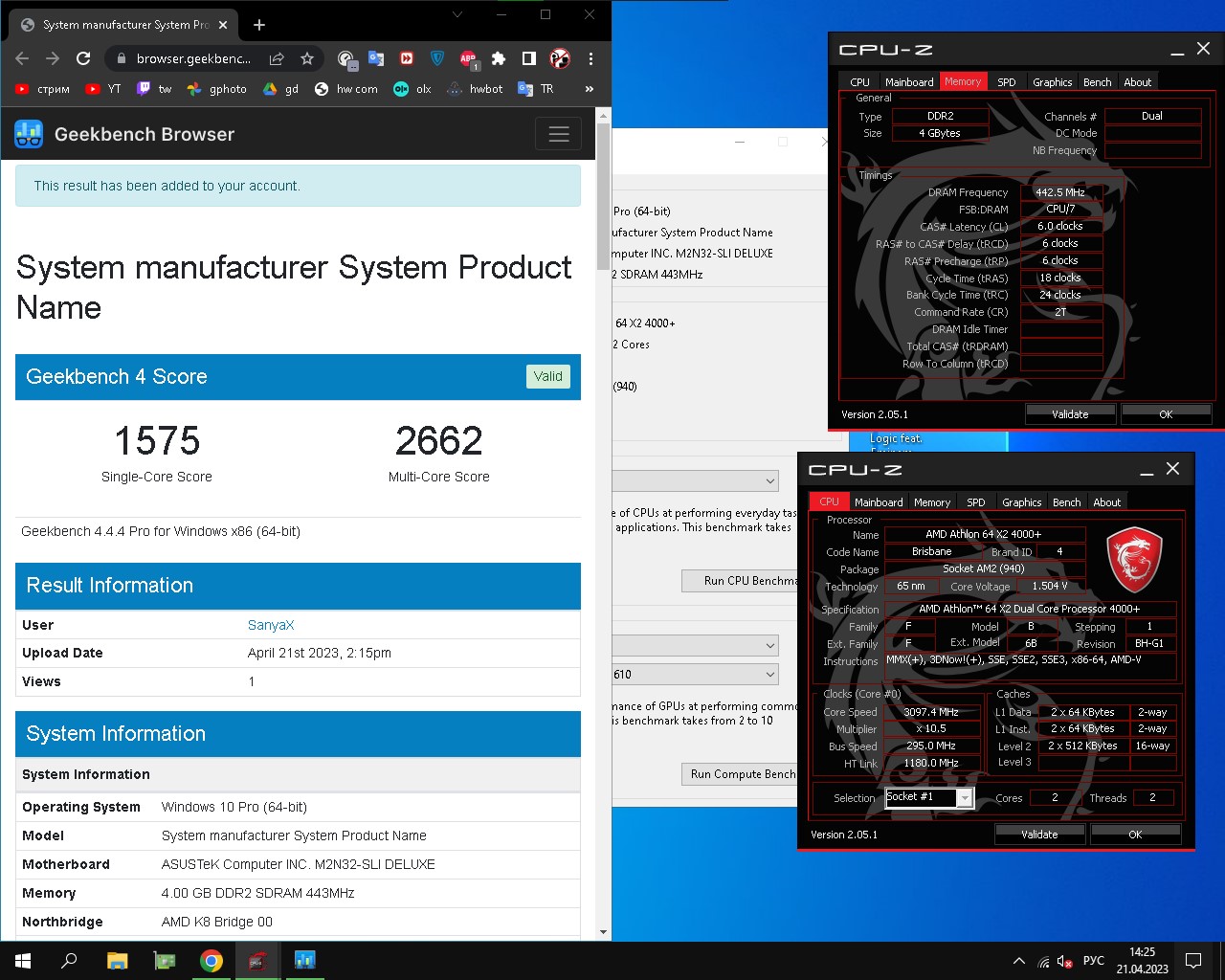Open the AdBlock Plus extension icon
This screenshot has width=1225, height=980.
[468, 59]
